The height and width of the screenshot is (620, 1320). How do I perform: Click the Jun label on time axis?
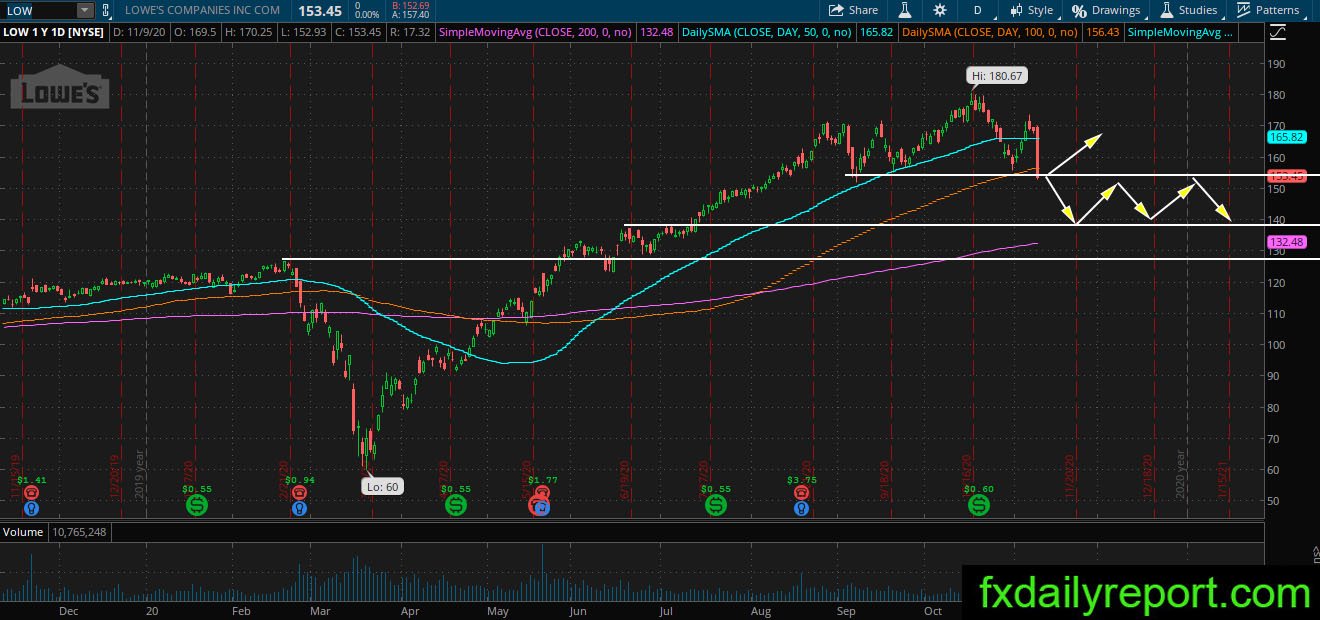click(578, 609)
